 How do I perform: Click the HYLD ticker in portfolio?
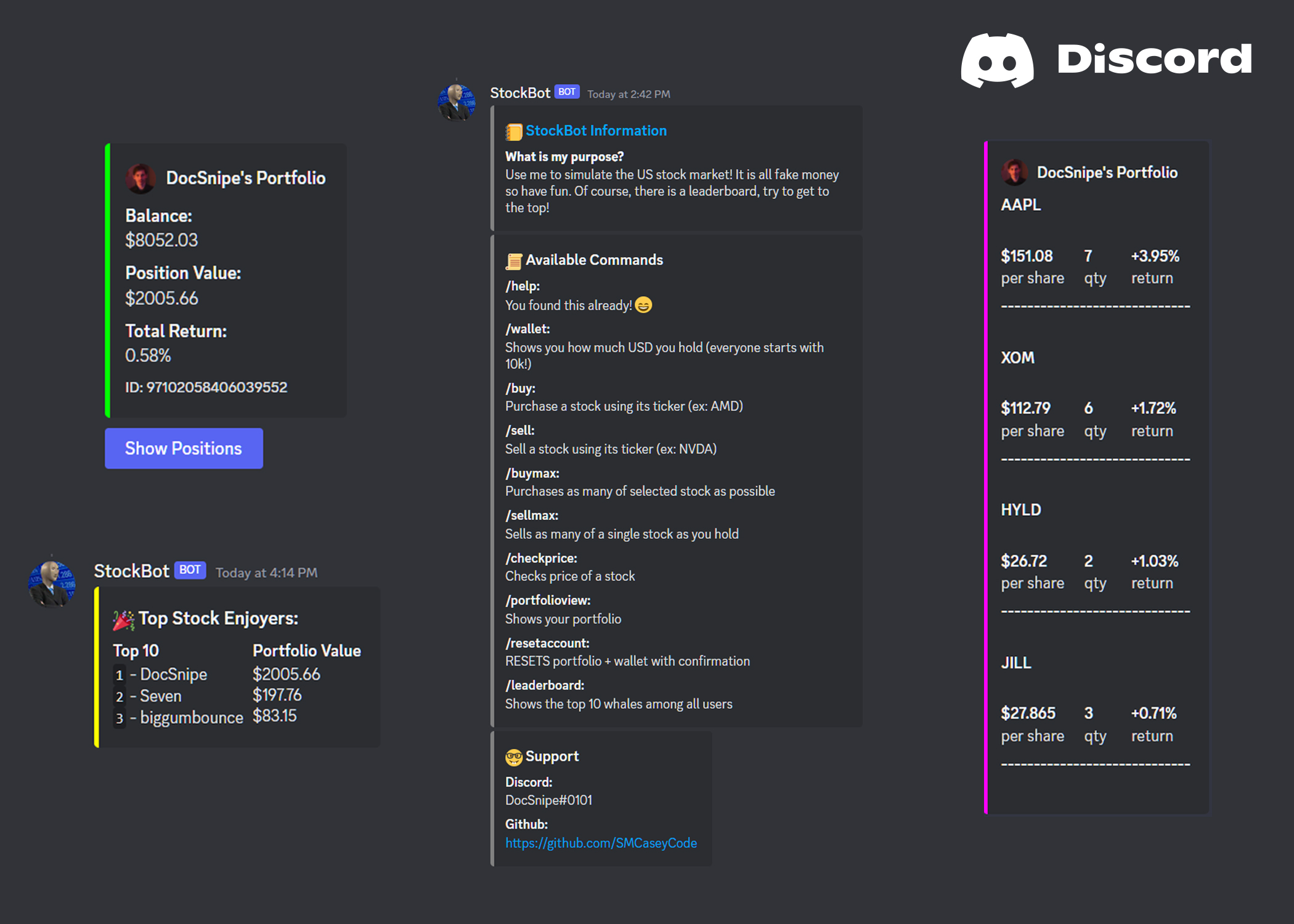[x=1021, y=510]
